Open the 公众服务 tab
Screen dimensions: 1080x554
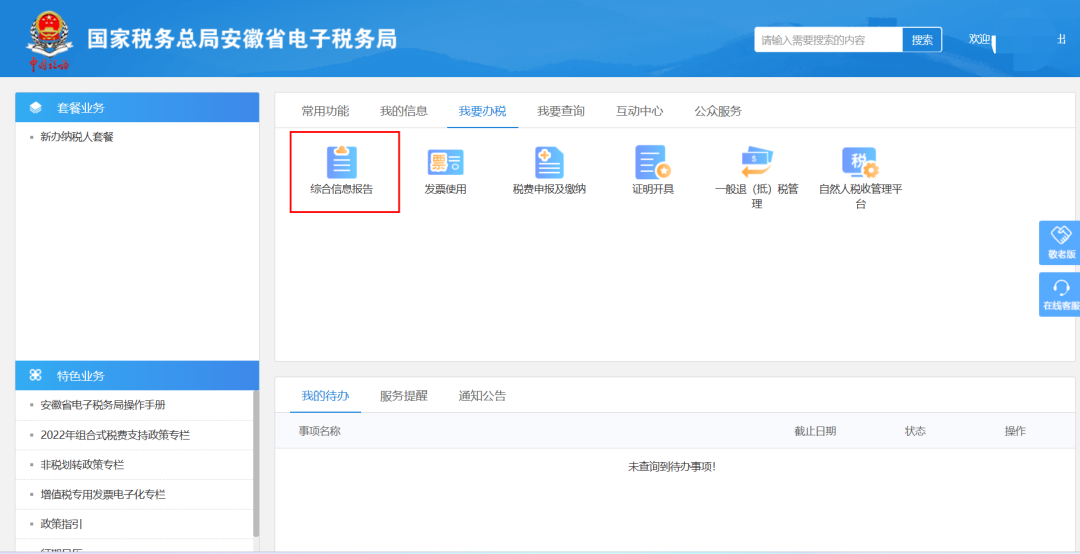718,111
